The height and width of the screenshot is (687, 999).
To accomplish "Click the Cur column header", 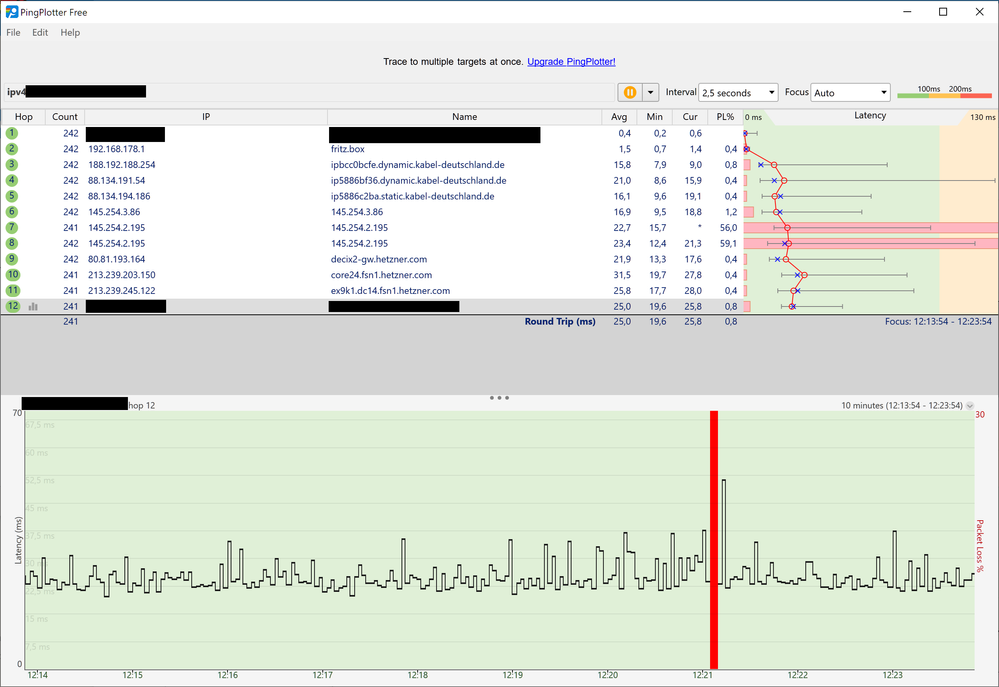I will tap(690, 117).
